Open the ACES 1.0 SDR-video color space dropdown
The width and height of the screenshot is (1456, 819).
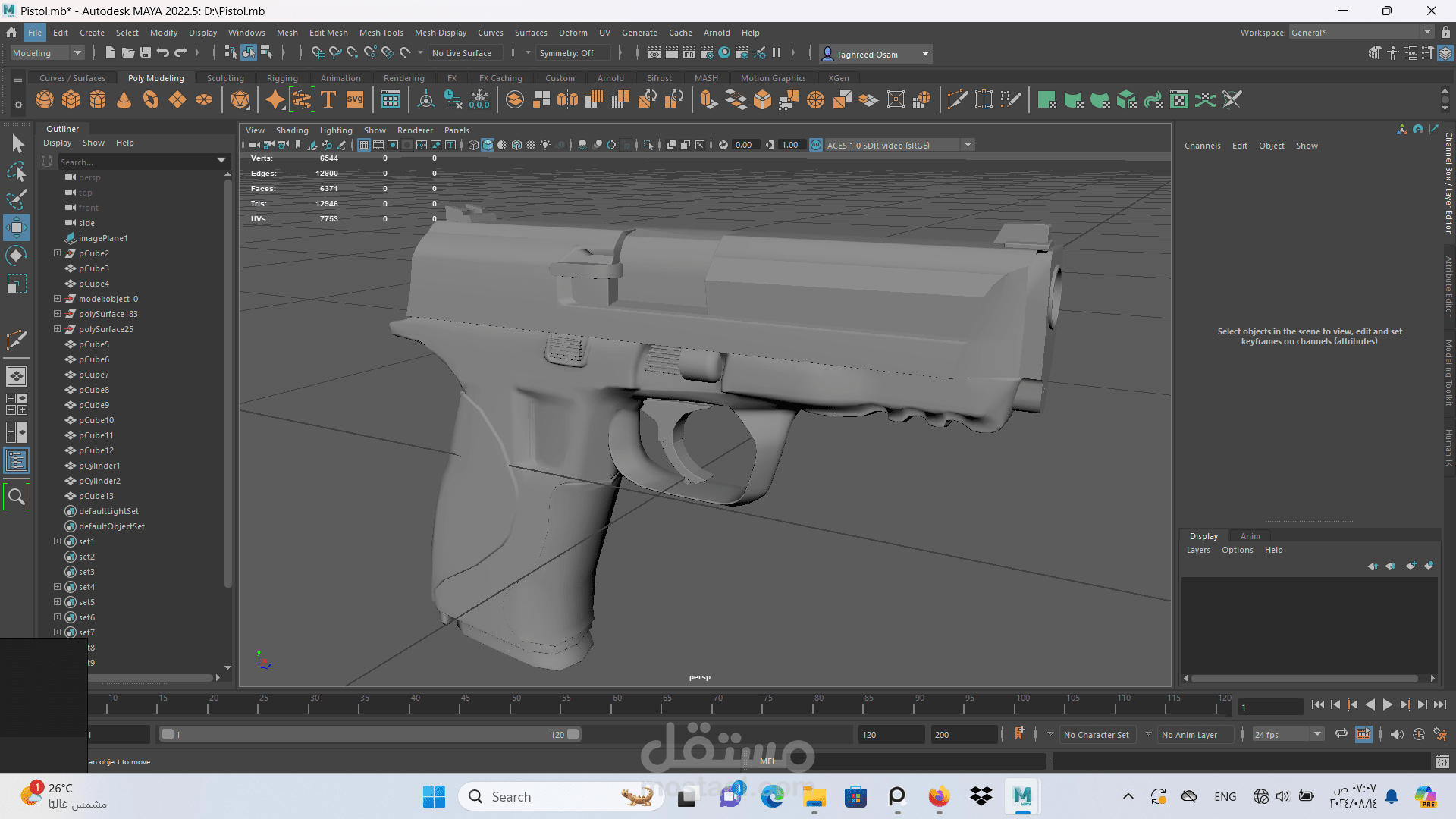[968, 145]
